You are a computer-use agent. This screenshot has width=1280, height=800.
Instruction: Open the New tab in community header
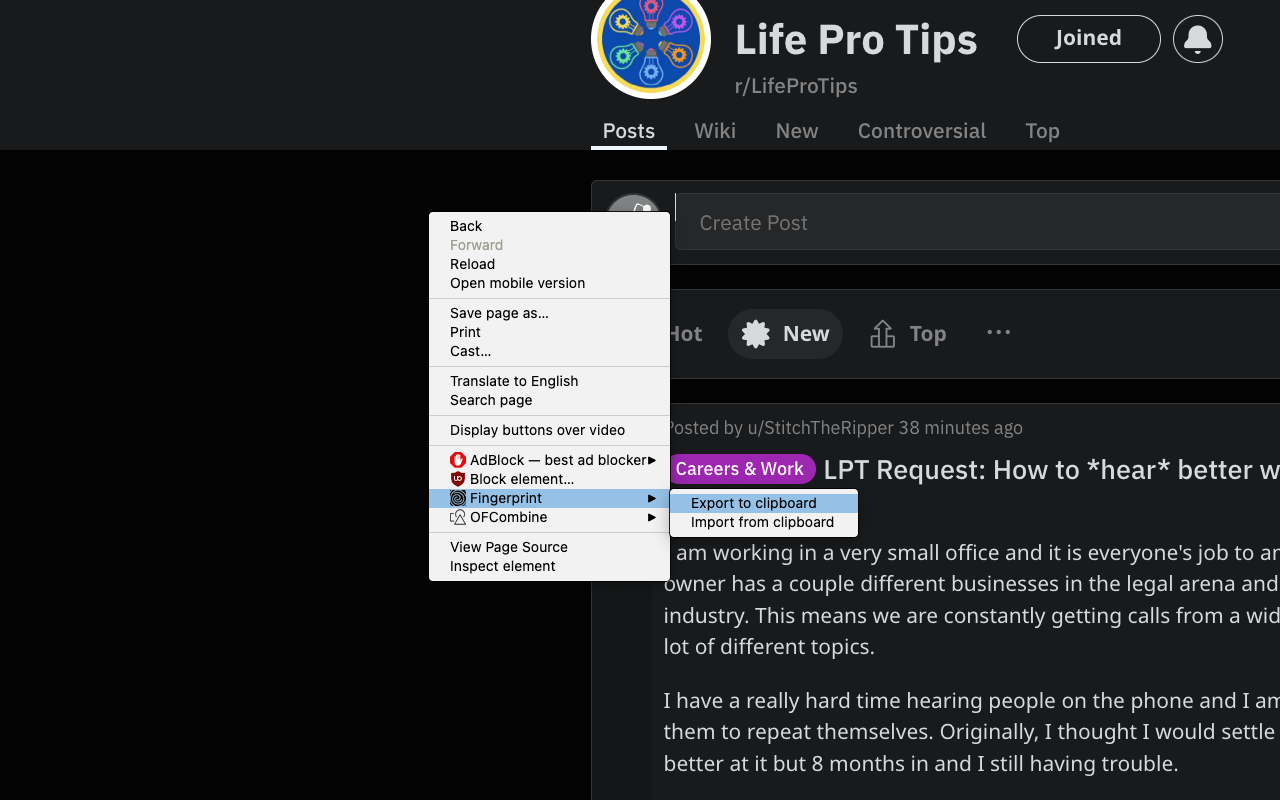point(797,131)
